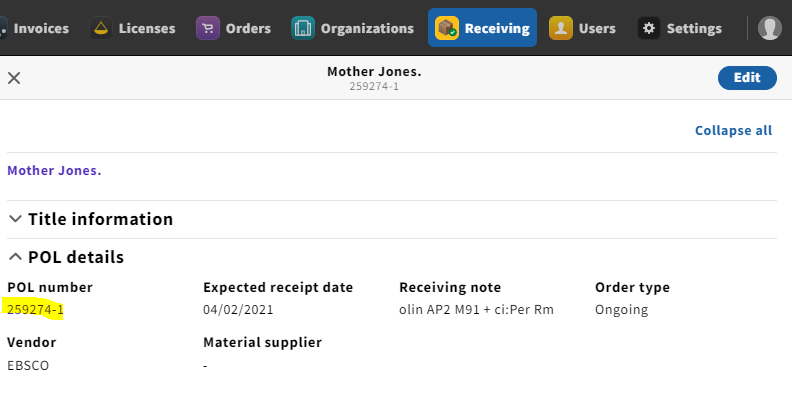
Task: Click the Licenses app icon
Action: coord(101,28)
